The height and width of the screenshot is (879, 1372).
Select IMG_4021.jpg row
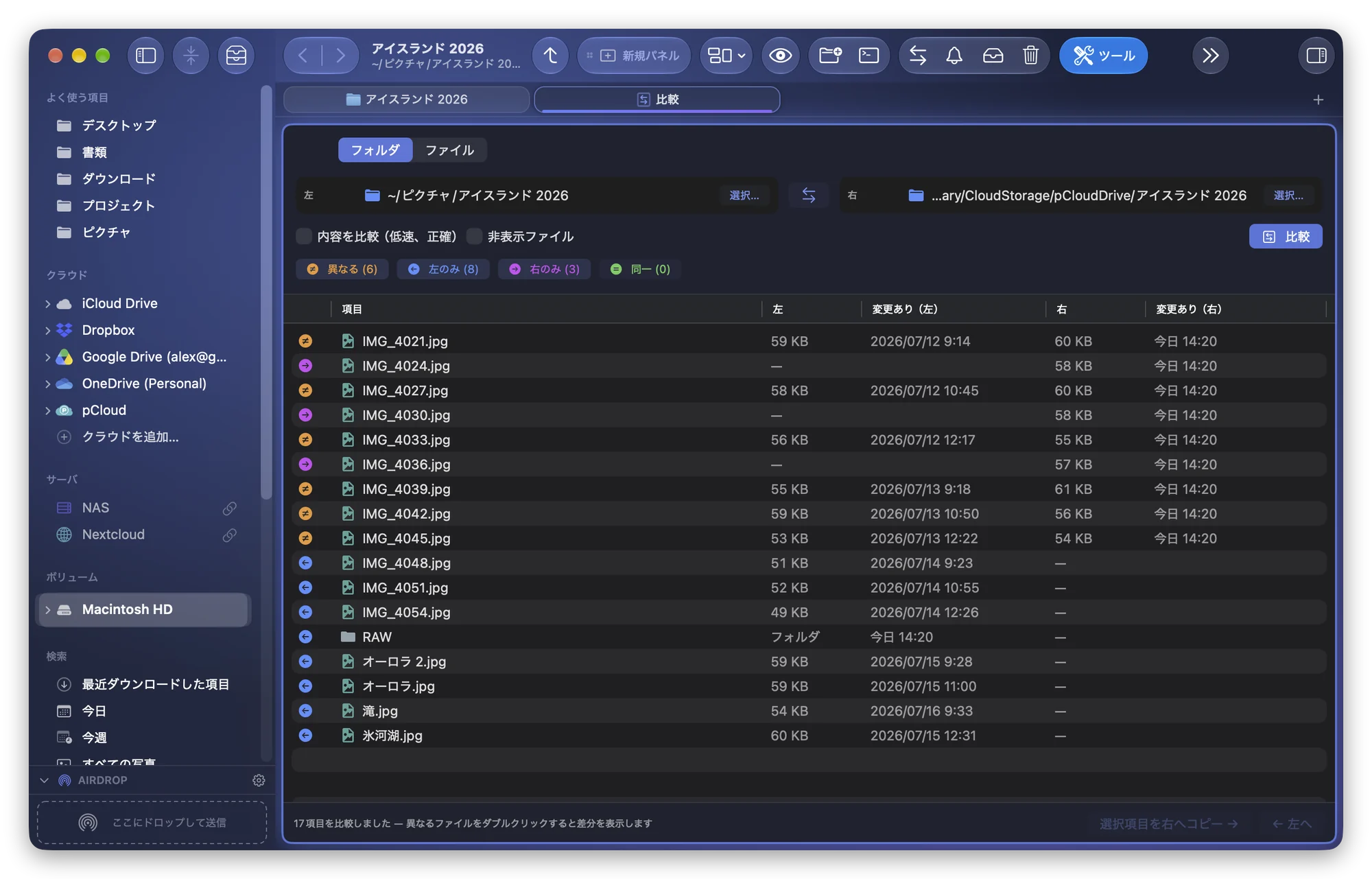click(x=809, y=341)
